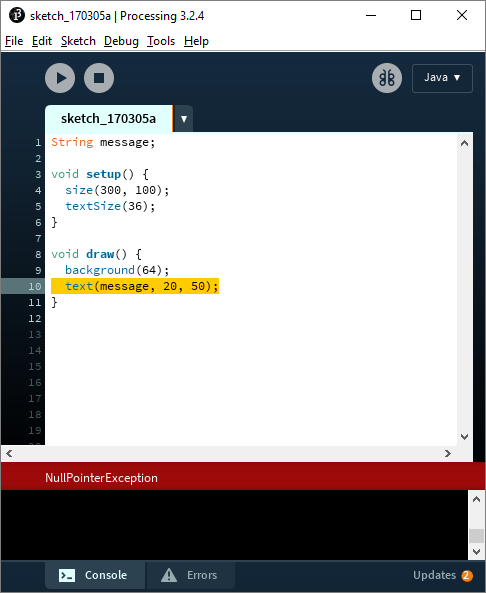The image size is (486, 593).
Task: Click the Updates notification link
Action: [434, 575]
